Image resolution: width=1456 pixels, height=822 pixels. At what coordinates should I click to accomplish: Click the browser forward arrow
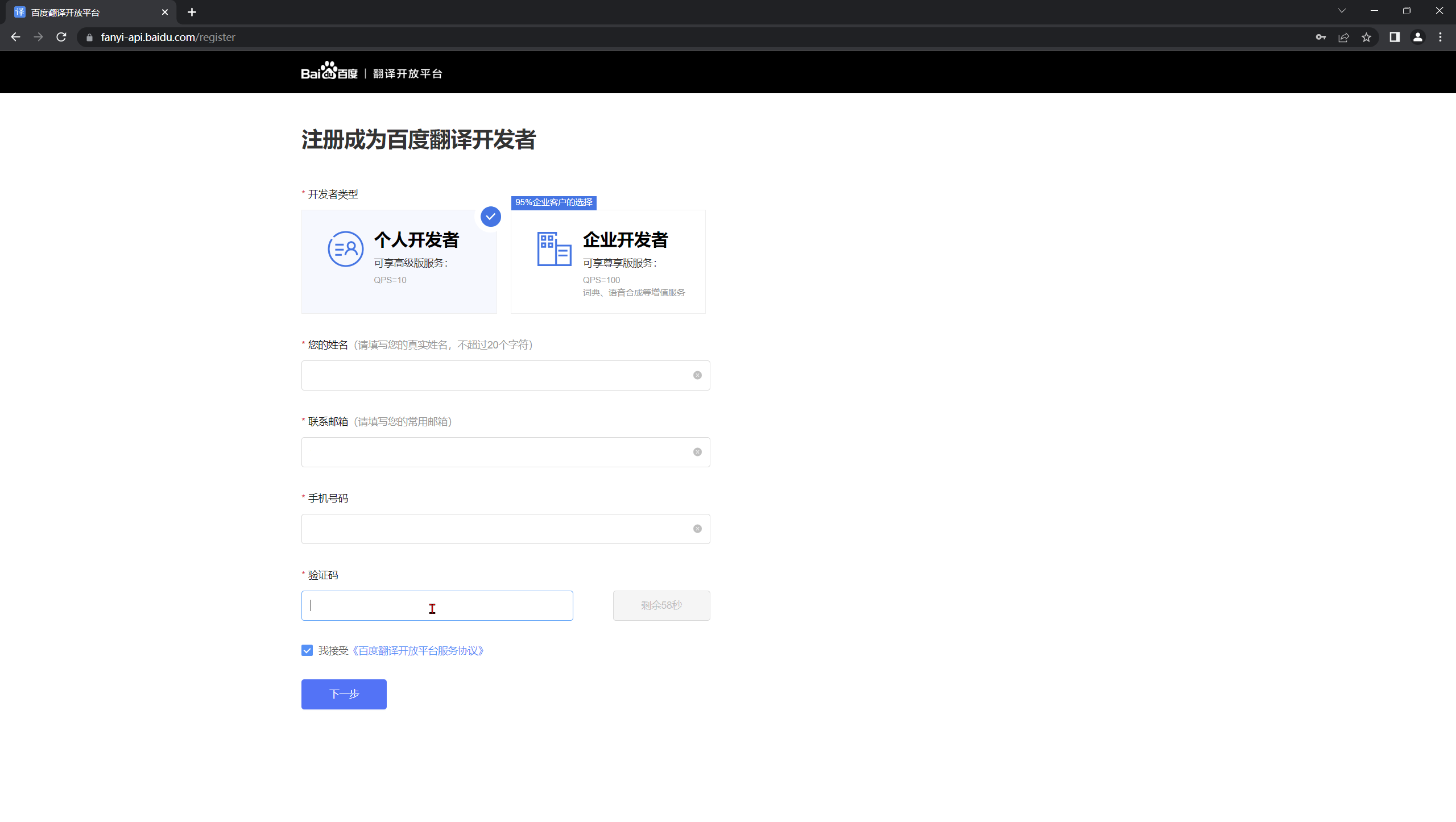(38, 37)
